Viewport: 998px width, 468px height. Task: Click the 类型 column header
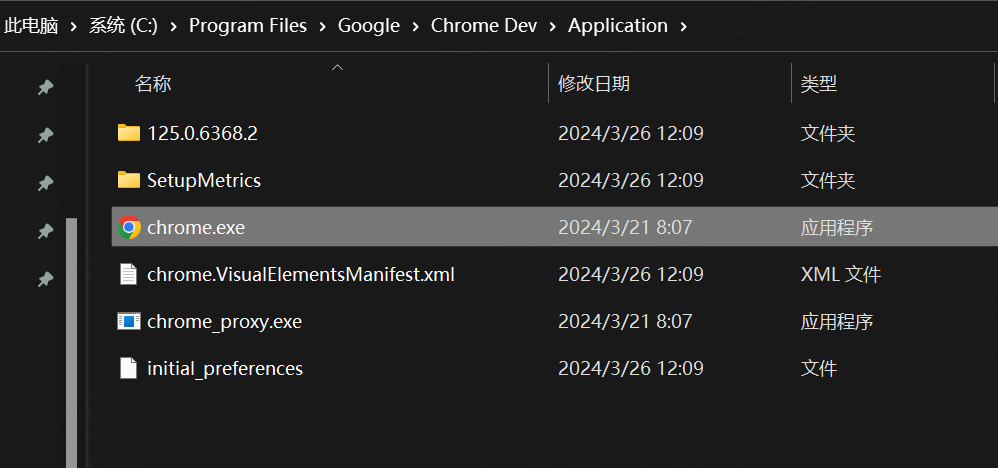pyautogui.click(x=819, y=85)
